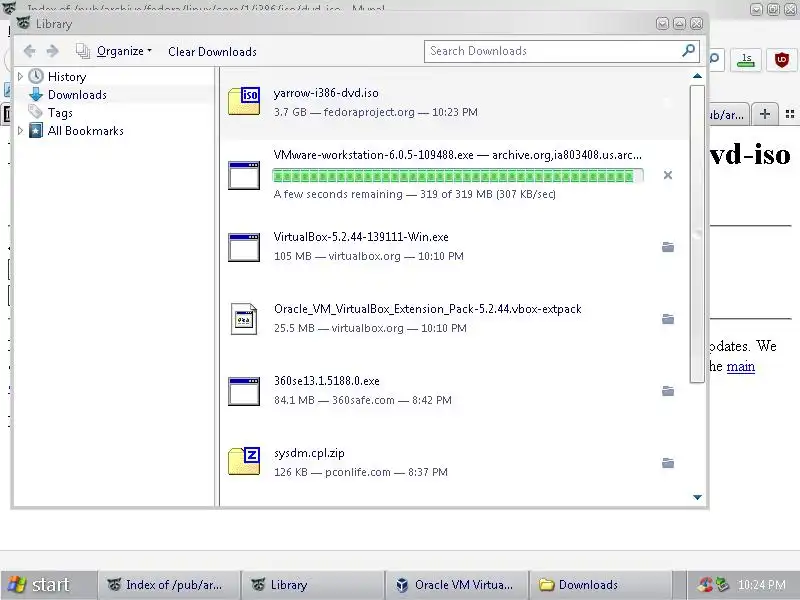This screenshot has width=800, height=600.
Task: Follow the 'main' link on page
Action: coord(740,366)
